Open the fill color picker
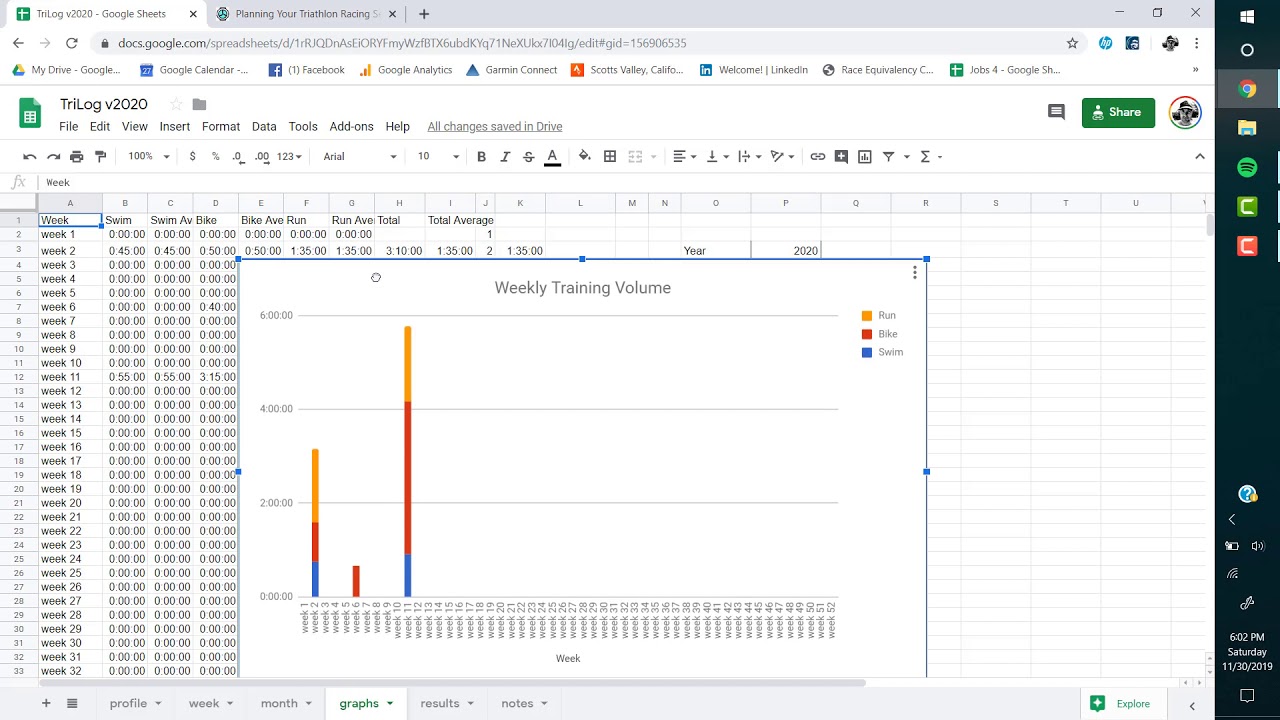Viewport: 1280px width, 720px height. [585, 156]
